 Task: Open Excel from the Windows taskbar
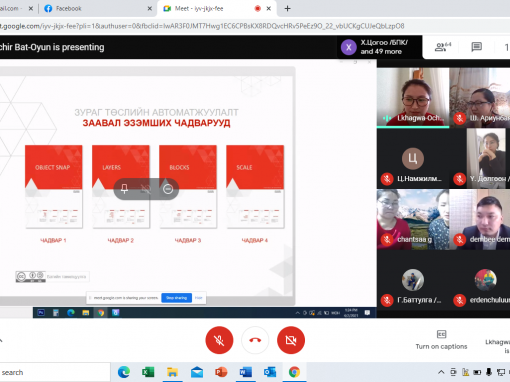pyautogui.click(x=148, y=372)
